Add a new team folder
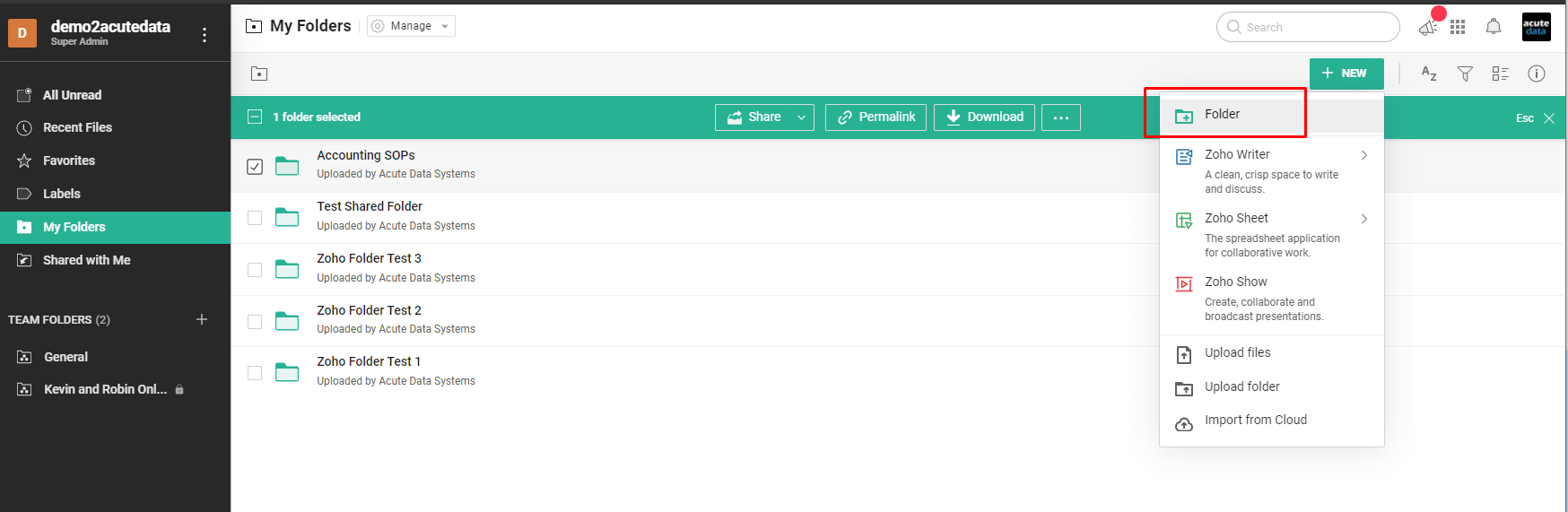The height and width of the screenshot is (512, 1568). pyautogui.click(x=202, y=319)
